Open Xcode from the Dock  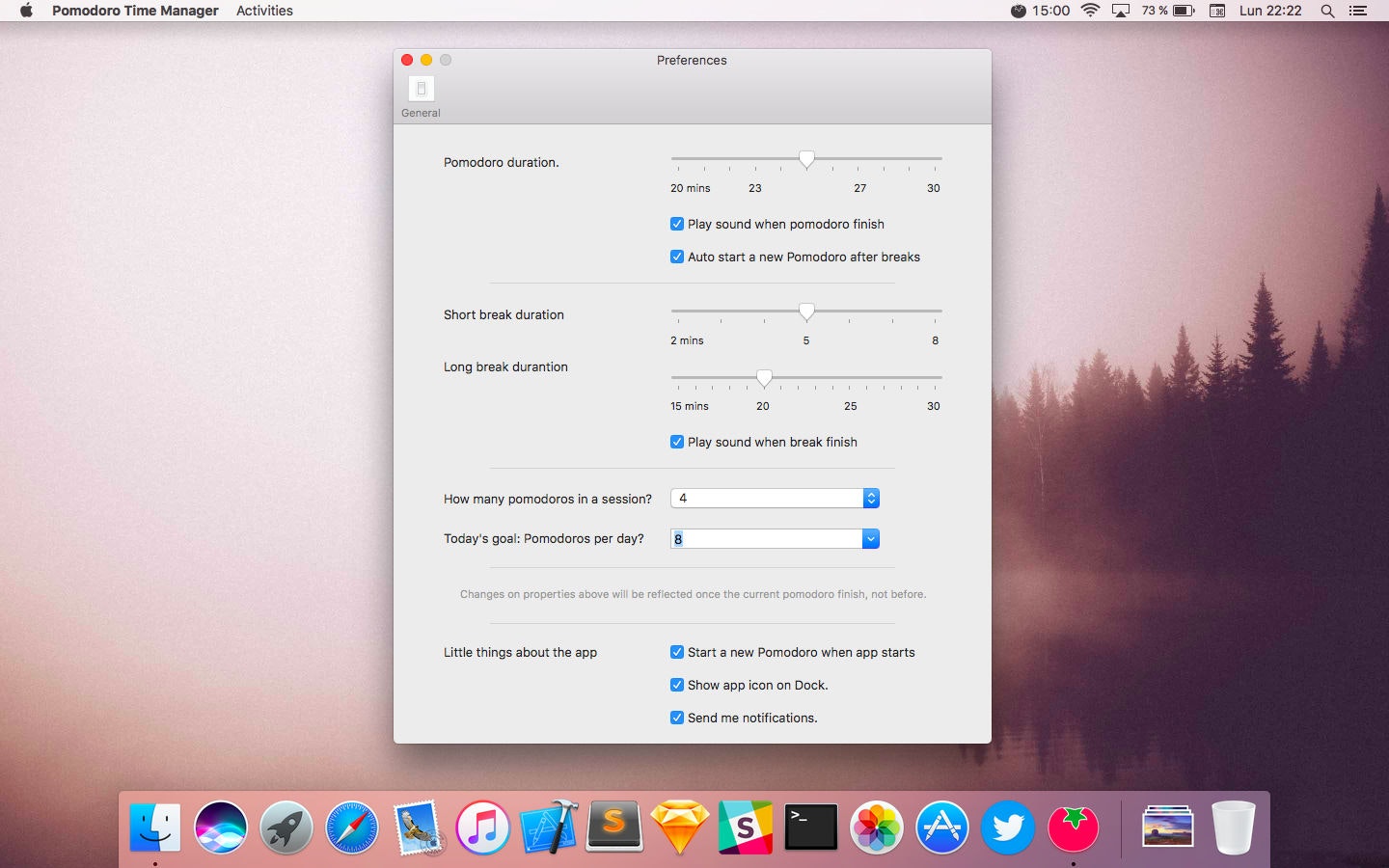tap(549, 827)
